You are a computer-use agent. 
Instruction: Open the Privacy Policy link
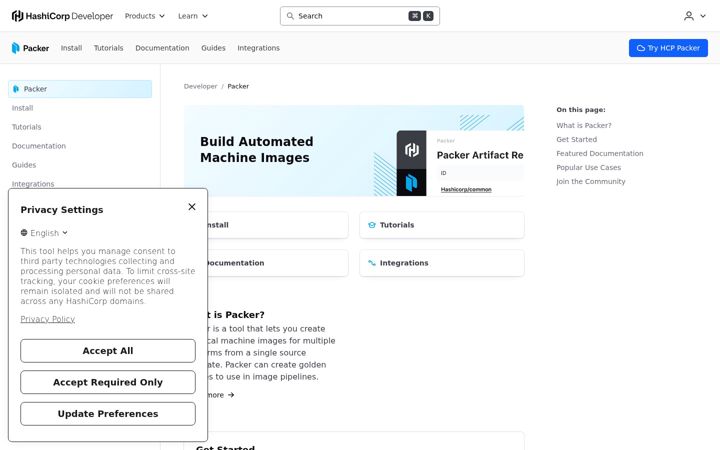click(x=47, y=319)
